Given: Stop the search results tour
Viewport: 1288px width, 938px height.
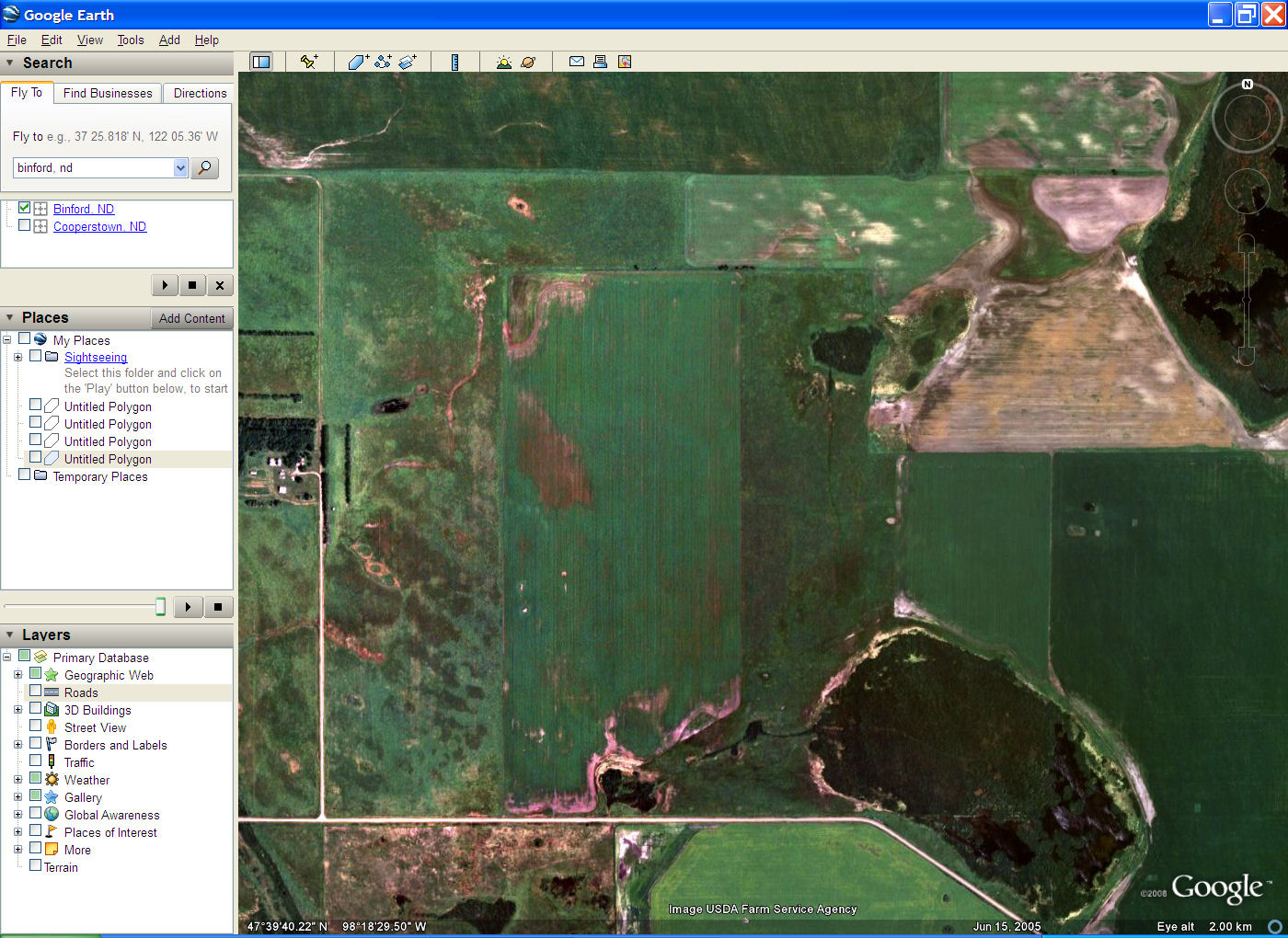Looking at the screenshot, I should [192, 285].
